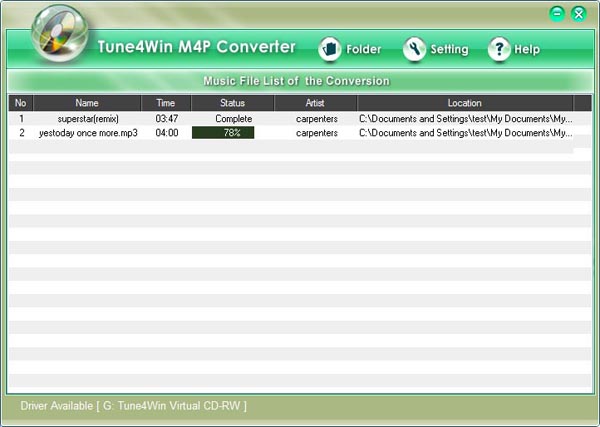
Task: Click the Help question mark icon
Action: tap(499, 49)
